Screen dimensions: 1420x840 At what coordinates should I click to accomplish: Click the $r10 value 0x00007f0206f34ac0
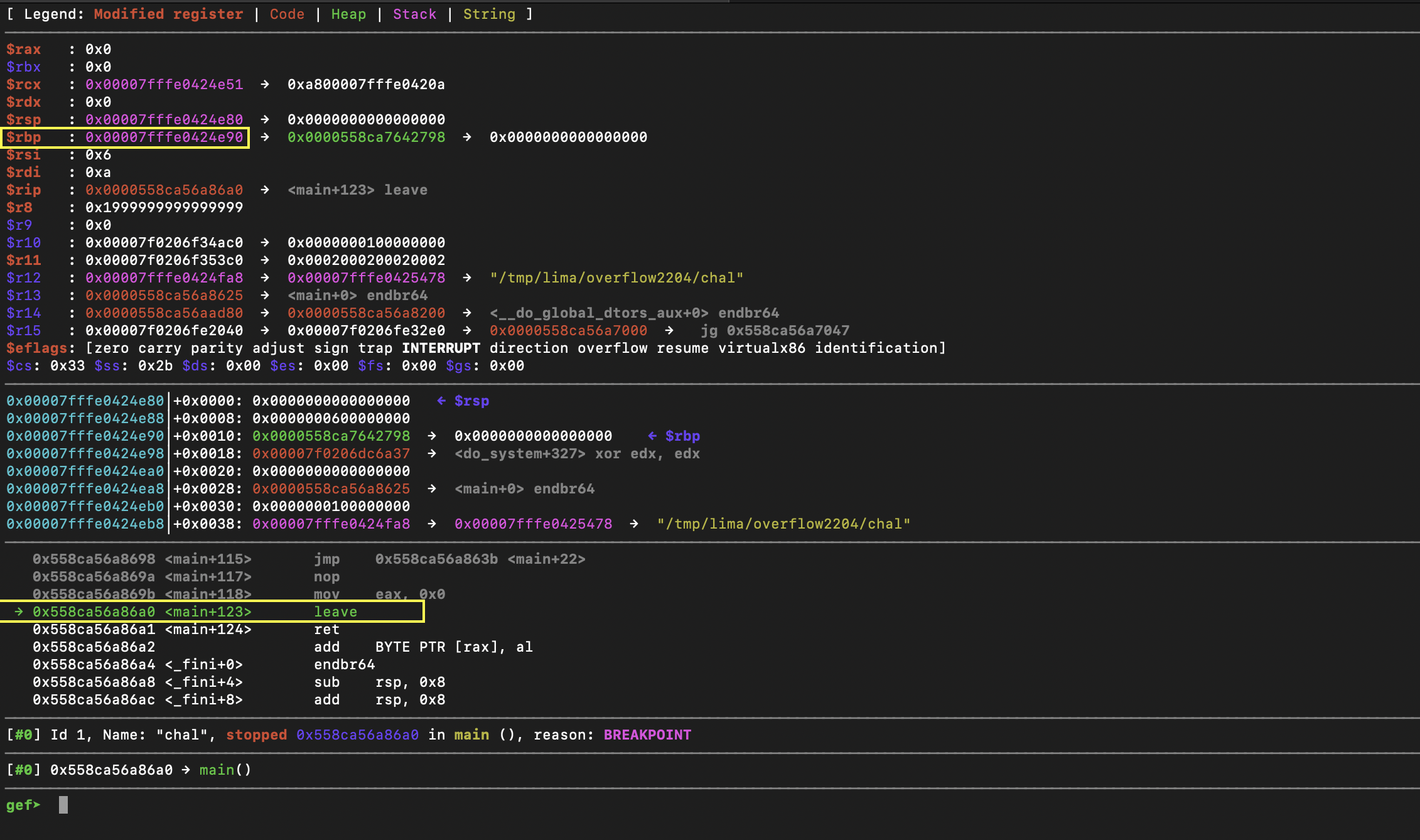tap(164, 242)
